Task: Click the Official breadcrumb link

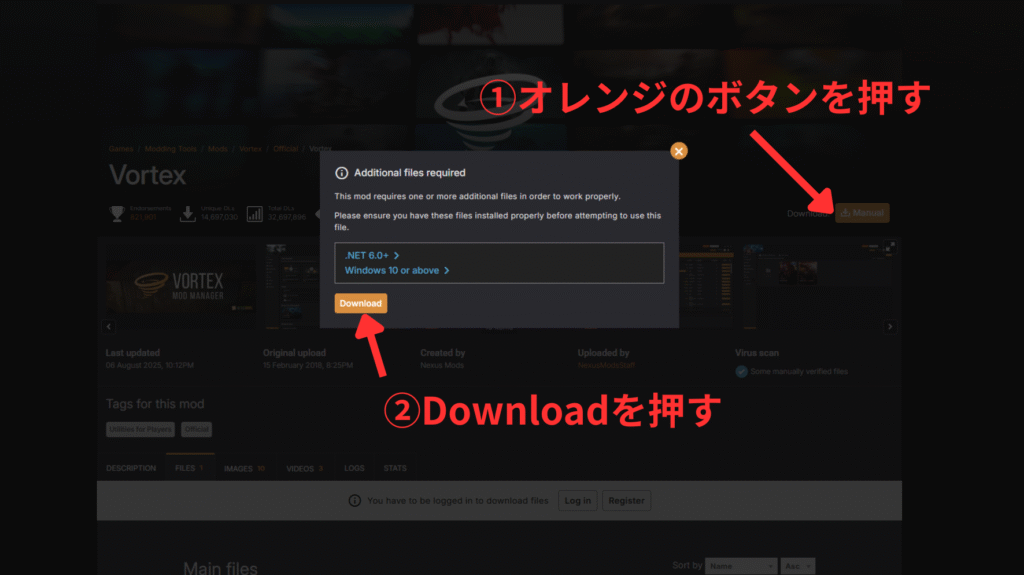Action: [285, 149]
